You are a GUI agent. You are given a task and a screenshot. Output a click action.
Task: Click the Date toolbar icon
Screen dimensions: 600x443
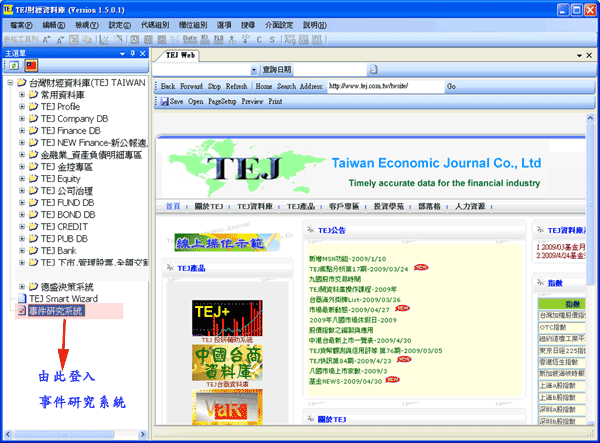pos(190,39)
